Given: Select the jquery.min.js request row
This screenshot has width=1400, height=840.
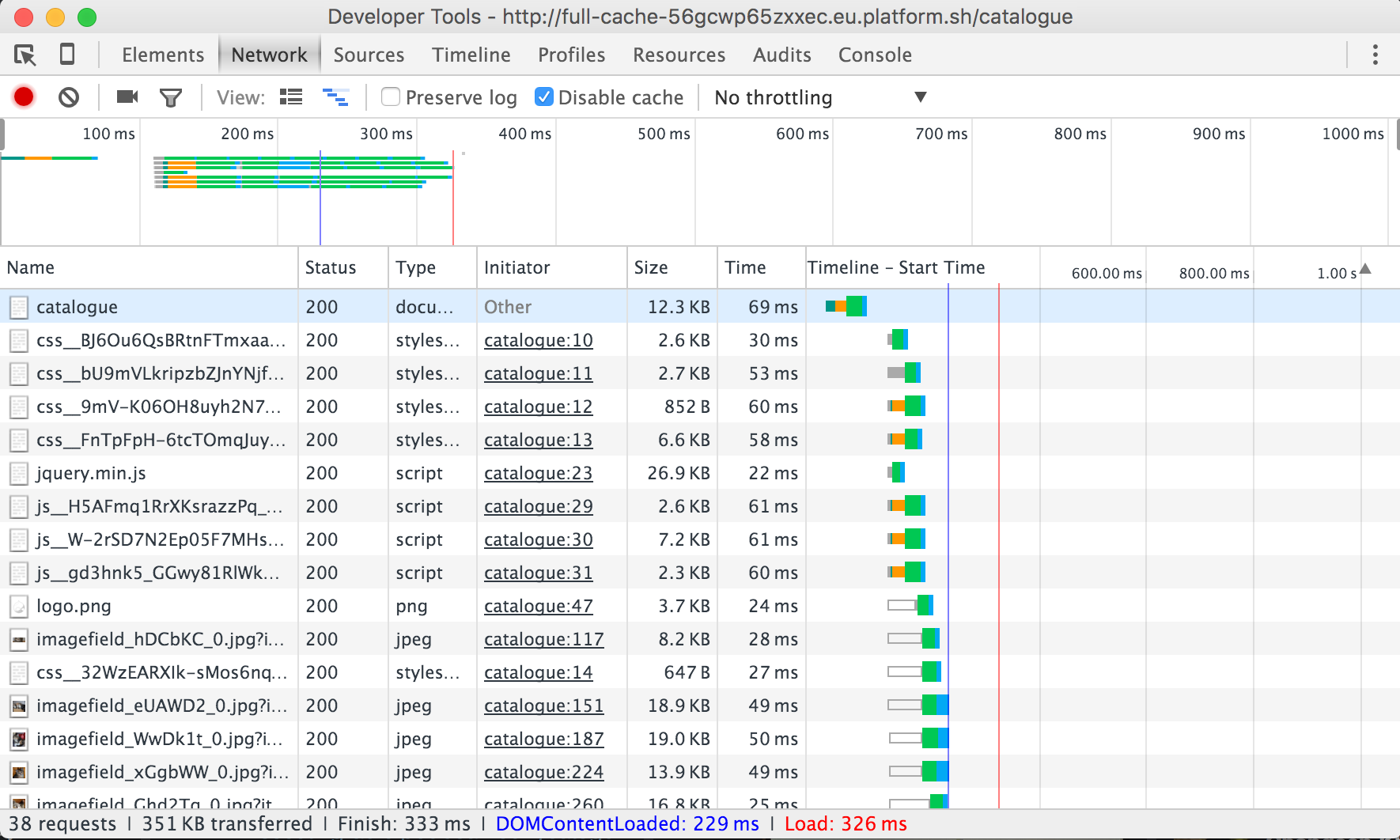Looking at the screenshot, I should click(x=91, y=473).
